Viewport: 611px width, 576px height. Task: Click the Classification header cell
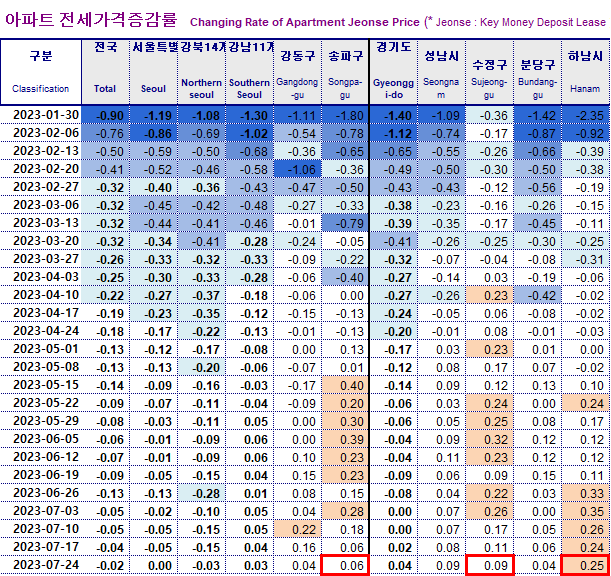41,72
